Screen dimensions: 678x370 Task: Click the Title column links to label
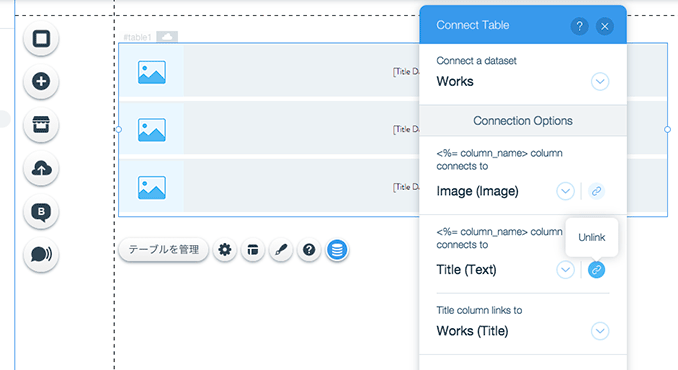(479, 310)
